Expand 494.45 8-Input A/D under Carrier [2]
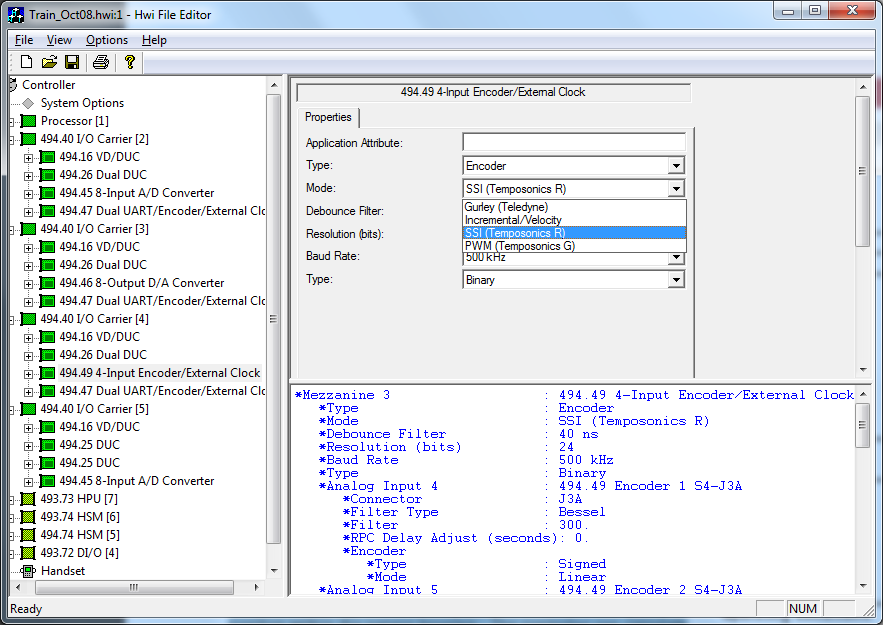The image size is (883, 625). 28,194
